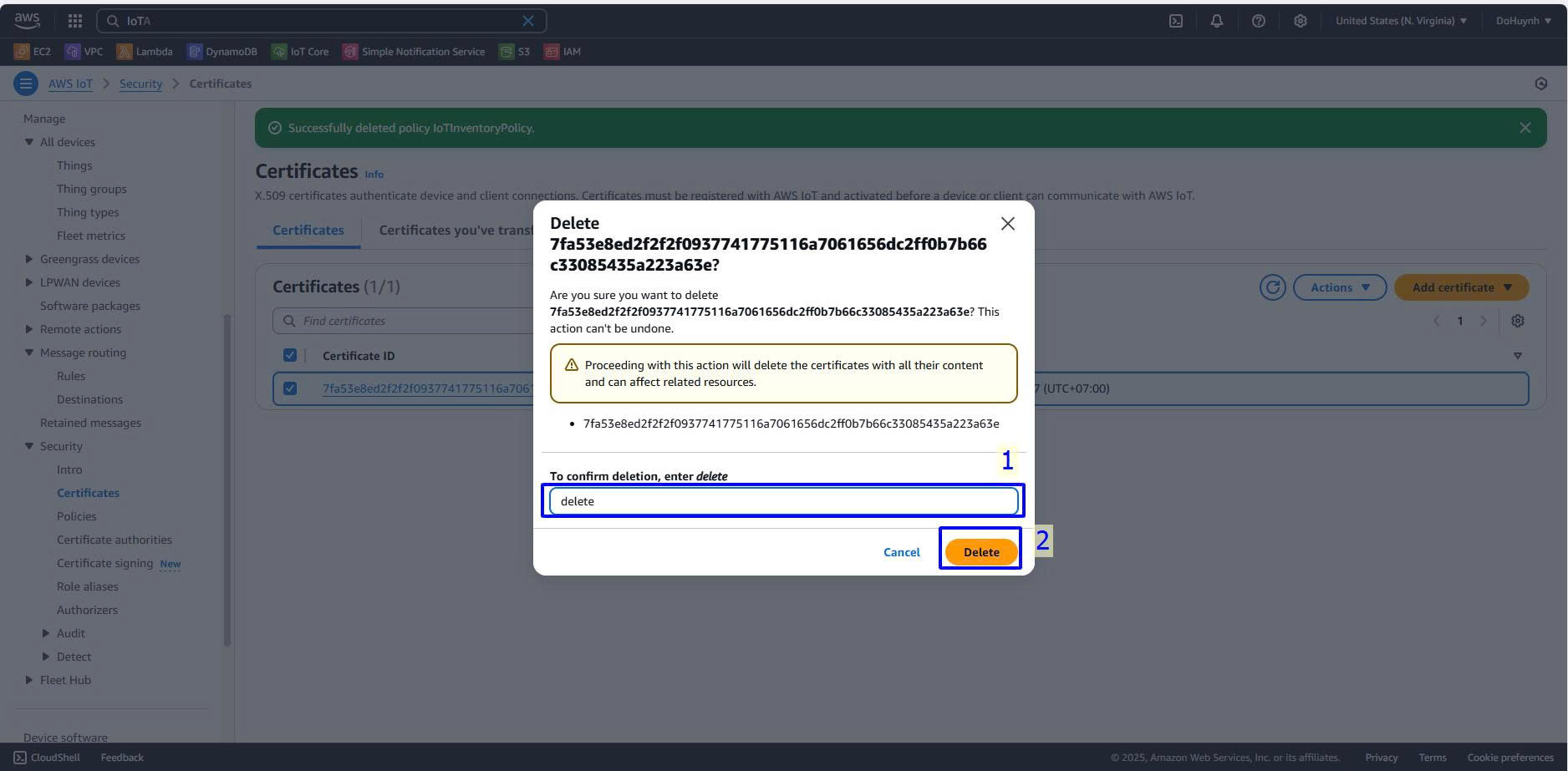
Task: Open the notifications bell
Action: 1216,21
